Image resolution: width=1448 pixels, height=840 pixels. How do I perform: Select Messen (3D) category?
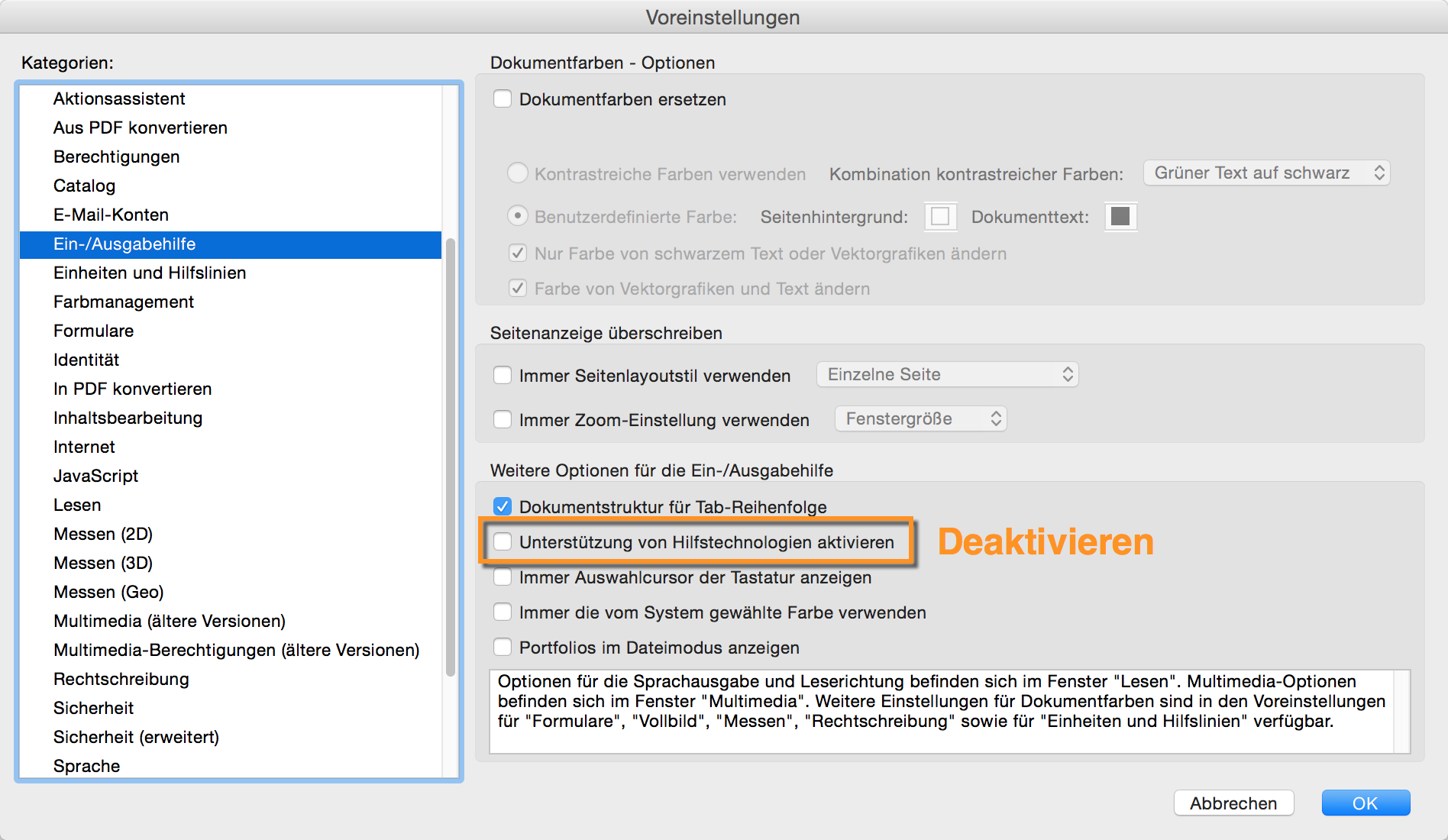tap(231, 563)
